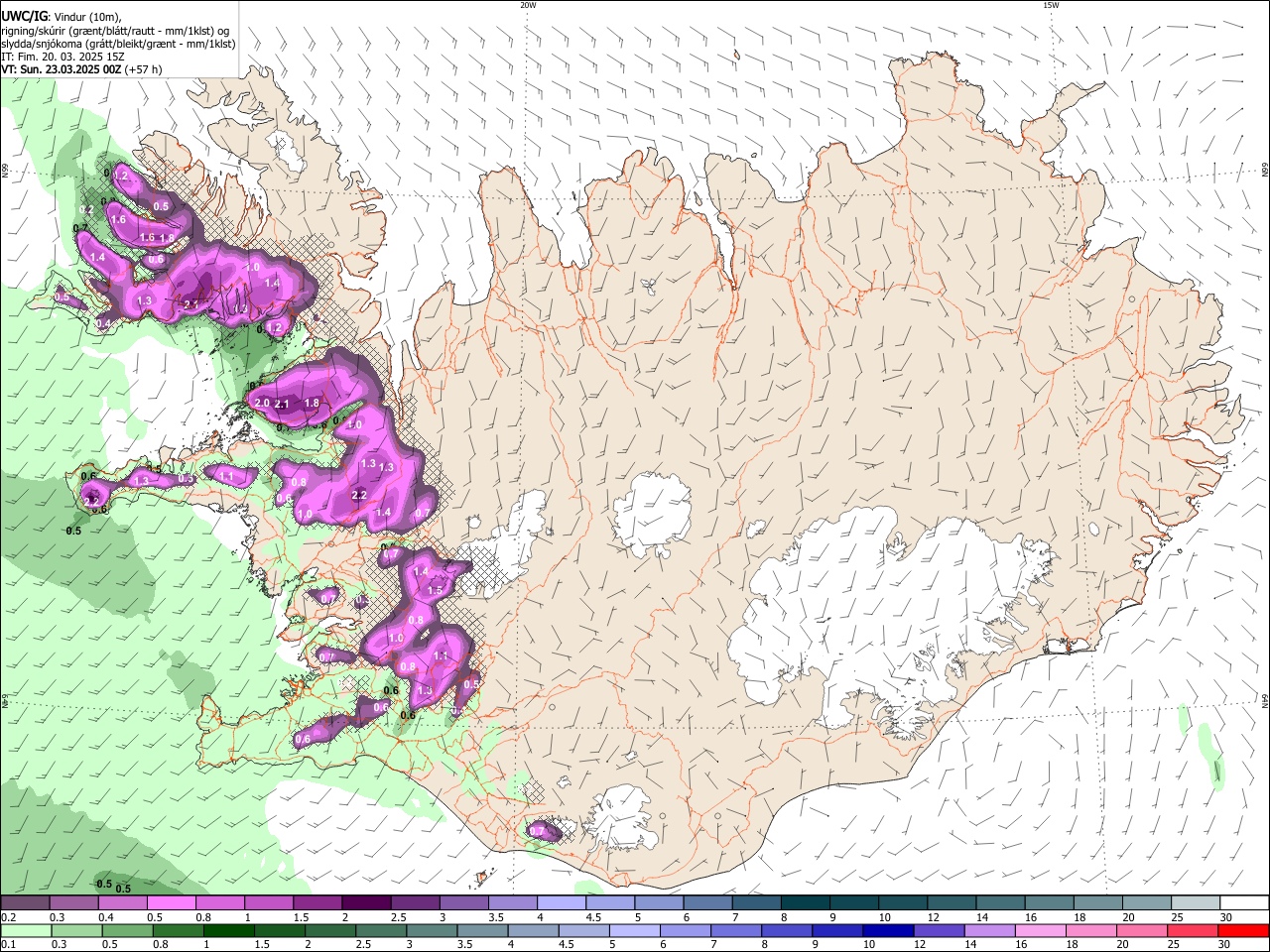Click the dark teal 8 swatch, upper legend
The width and height of the screenshot is (1270, 952).
805,902
